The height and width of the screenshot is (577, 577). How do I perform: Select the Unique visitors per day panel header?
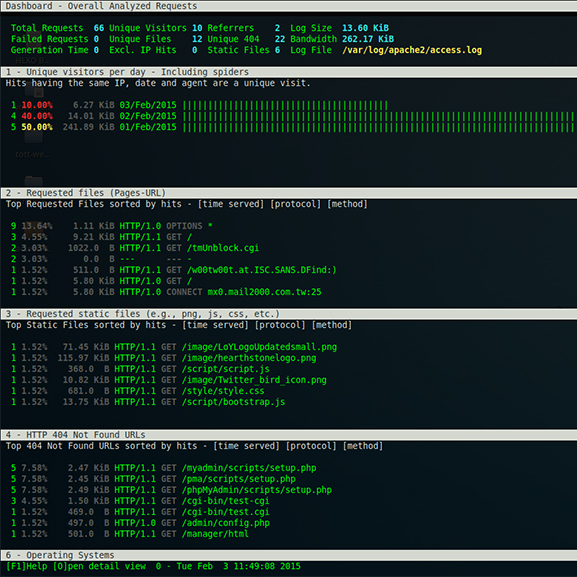(288, 72)
